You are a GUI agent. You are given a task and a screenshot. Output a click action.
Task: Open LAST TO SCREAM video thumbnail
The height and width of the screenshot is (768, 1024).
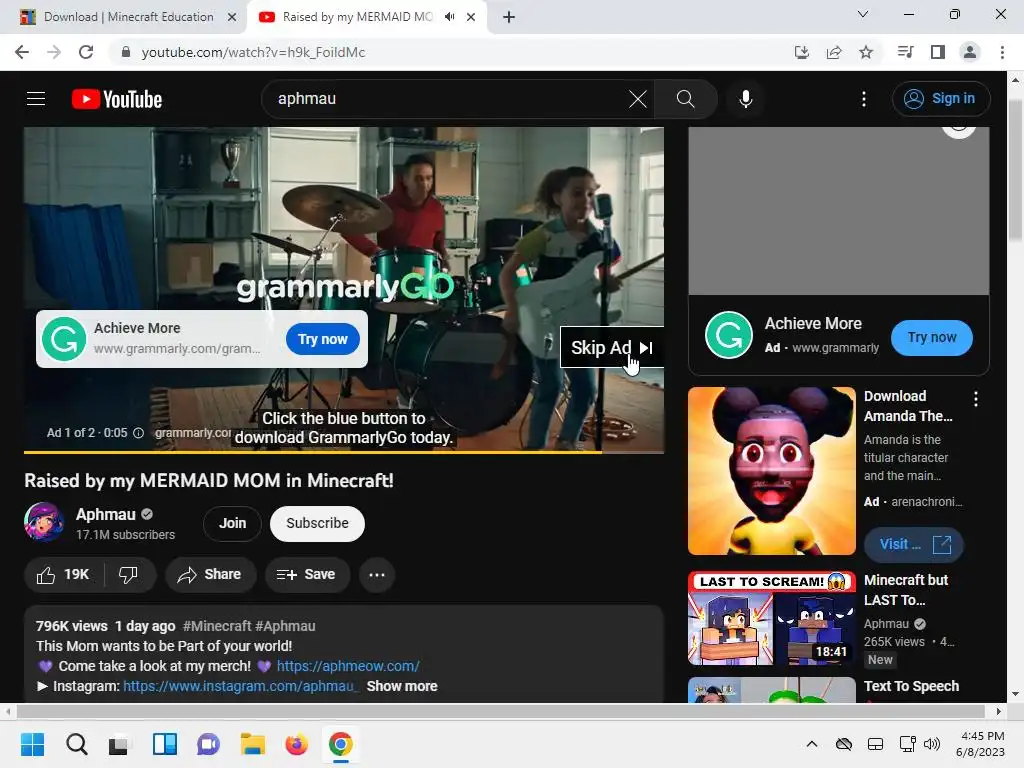click(771, 618)
